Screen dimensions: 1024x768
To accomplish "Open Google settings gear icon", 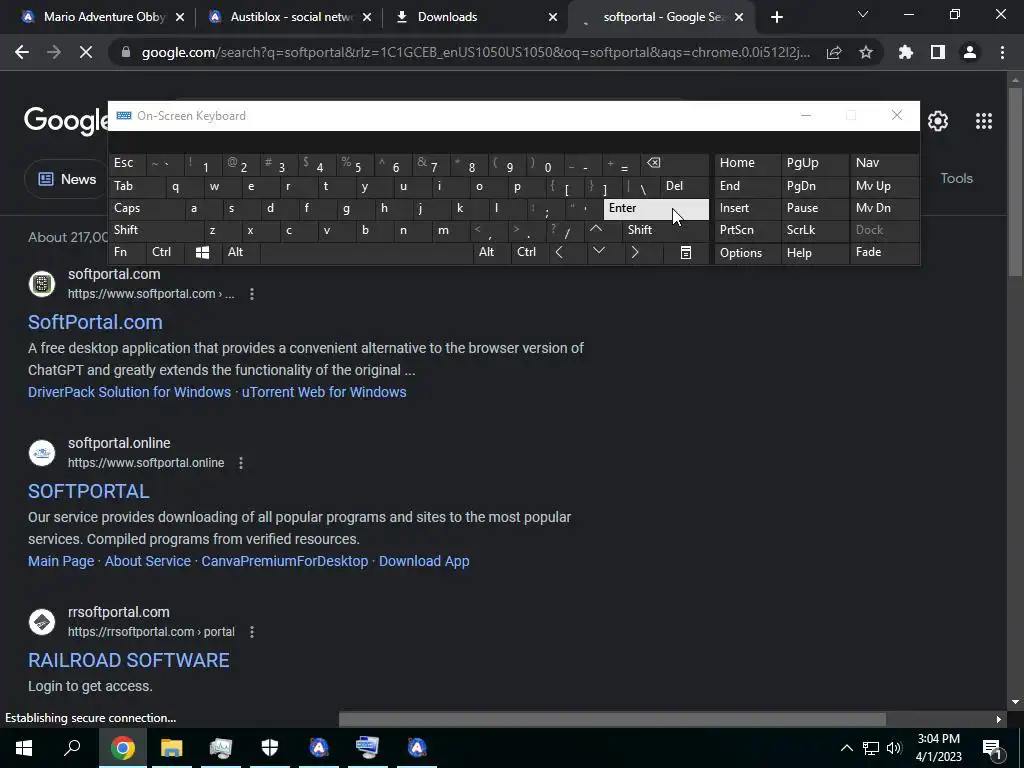I will click(938, 121).
